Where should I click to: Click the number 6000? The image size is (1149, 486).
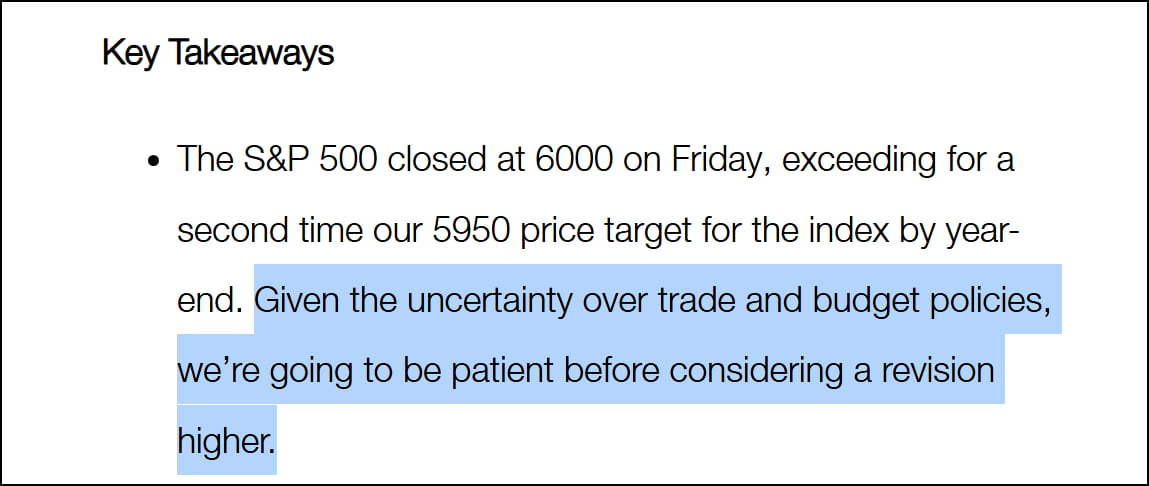click(574, 159)
